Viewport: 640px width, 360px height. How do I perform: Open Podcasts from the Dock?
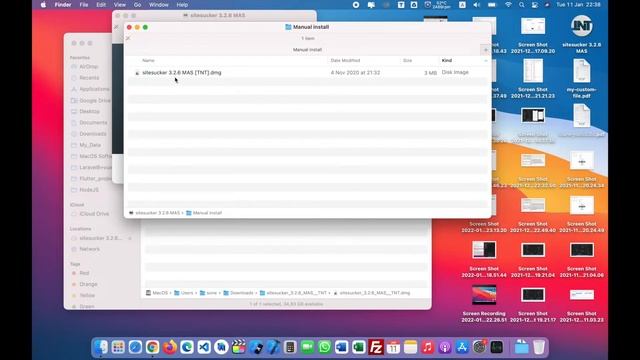444,347
